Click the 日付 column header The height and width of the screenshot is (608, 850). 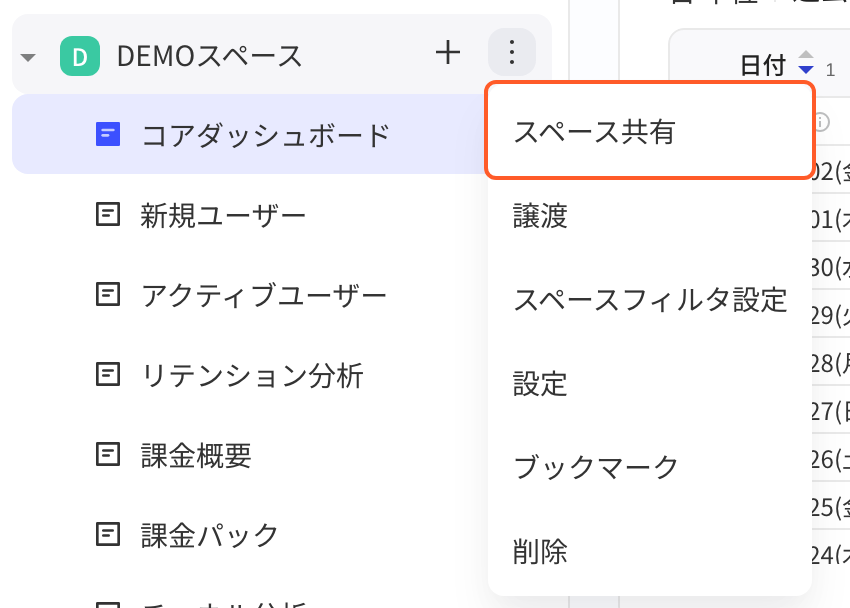[x=763, y=66]
